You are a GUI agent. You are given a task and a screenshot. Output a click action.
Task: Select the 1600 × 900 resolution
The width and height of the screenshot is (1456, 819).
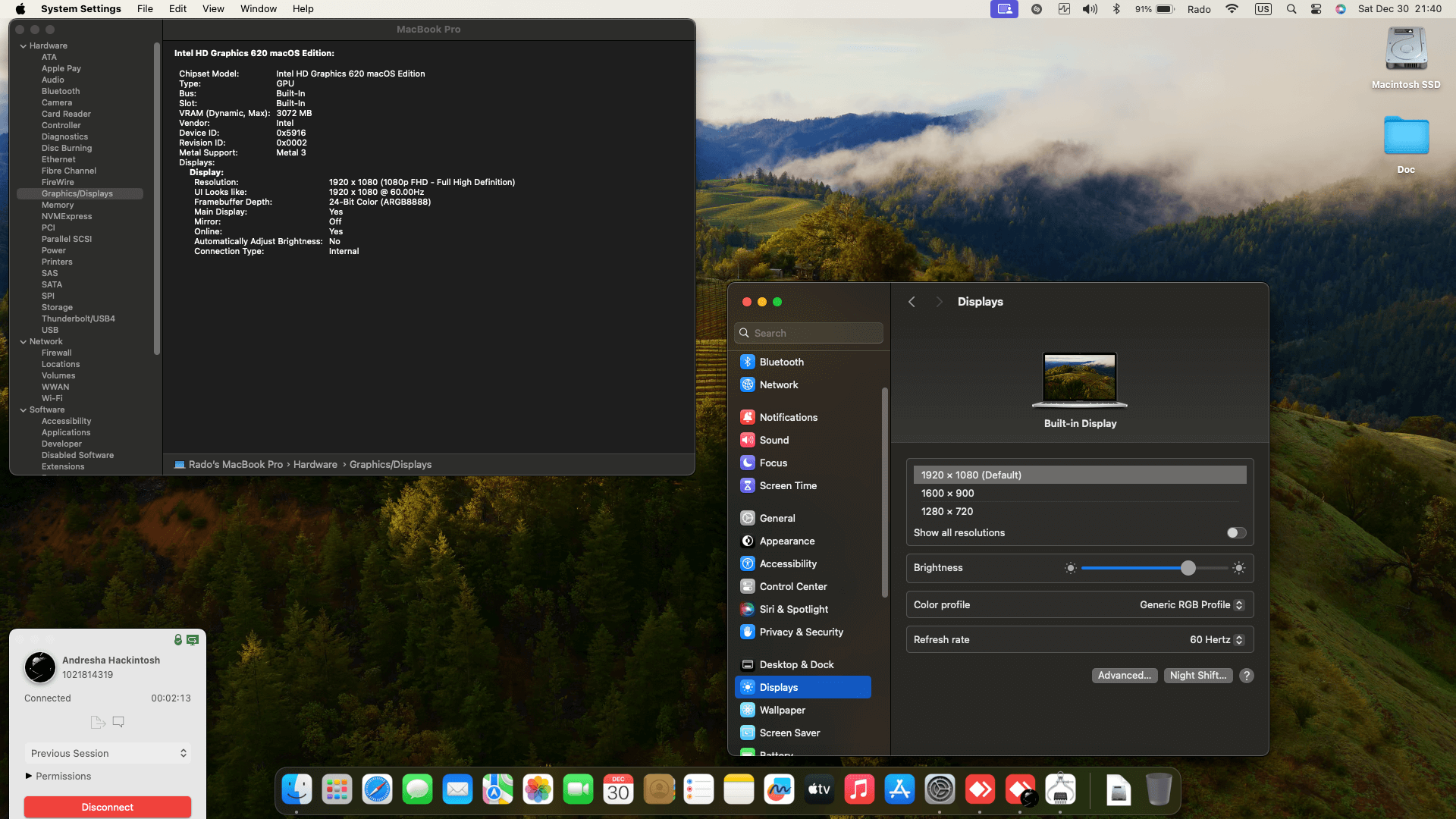pyautogui.click(x=947, y=493)
